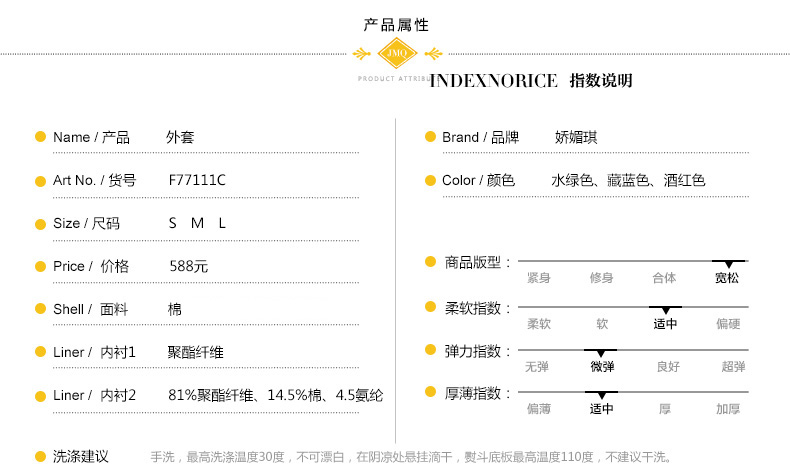
Task: Click the yellow bullet beside Name / 产品
Action: pos(40,137)
